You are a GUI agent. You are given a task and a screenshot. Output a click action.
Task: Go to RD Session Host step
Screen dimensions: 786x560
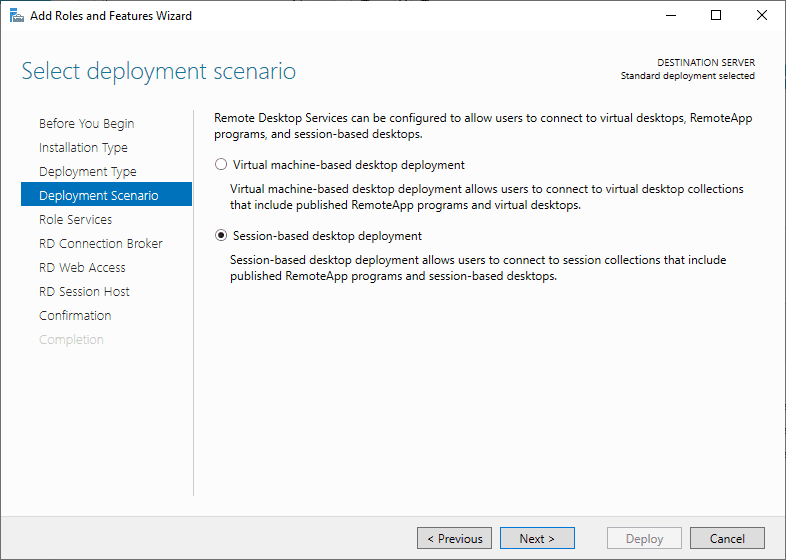pyautogui.click(x=84, y=292)
